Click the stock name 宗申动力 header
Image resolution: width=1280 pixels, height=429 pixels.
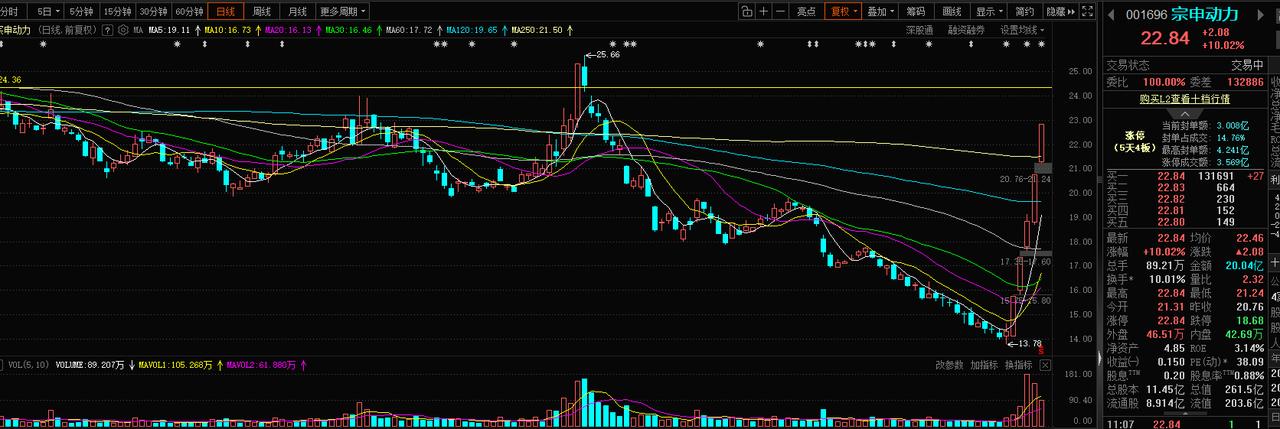(x=1204, y=14)
